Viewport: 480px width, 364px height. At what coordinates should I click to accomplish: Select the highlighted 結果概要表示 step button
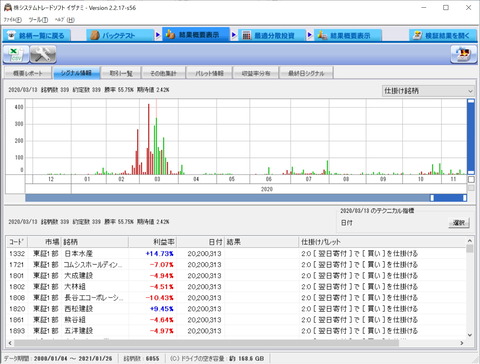[x=196, y=35]
